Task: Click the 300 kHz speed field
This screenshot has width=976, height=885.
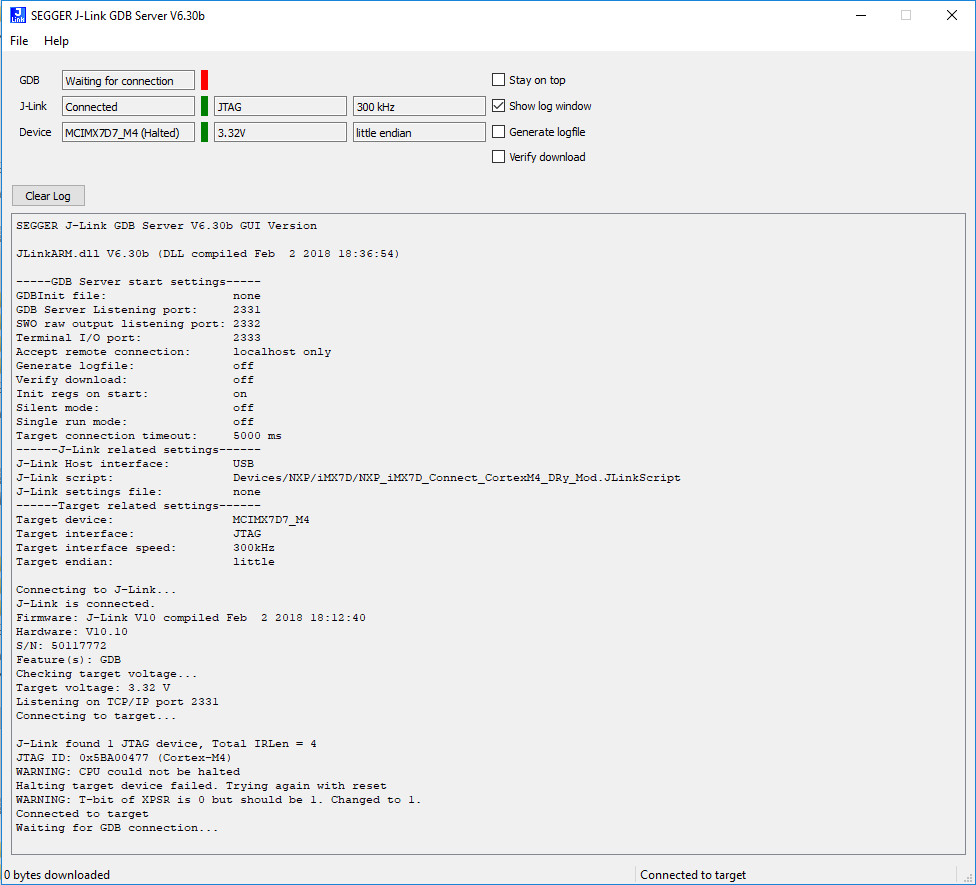Action: (x=419, y=106)
